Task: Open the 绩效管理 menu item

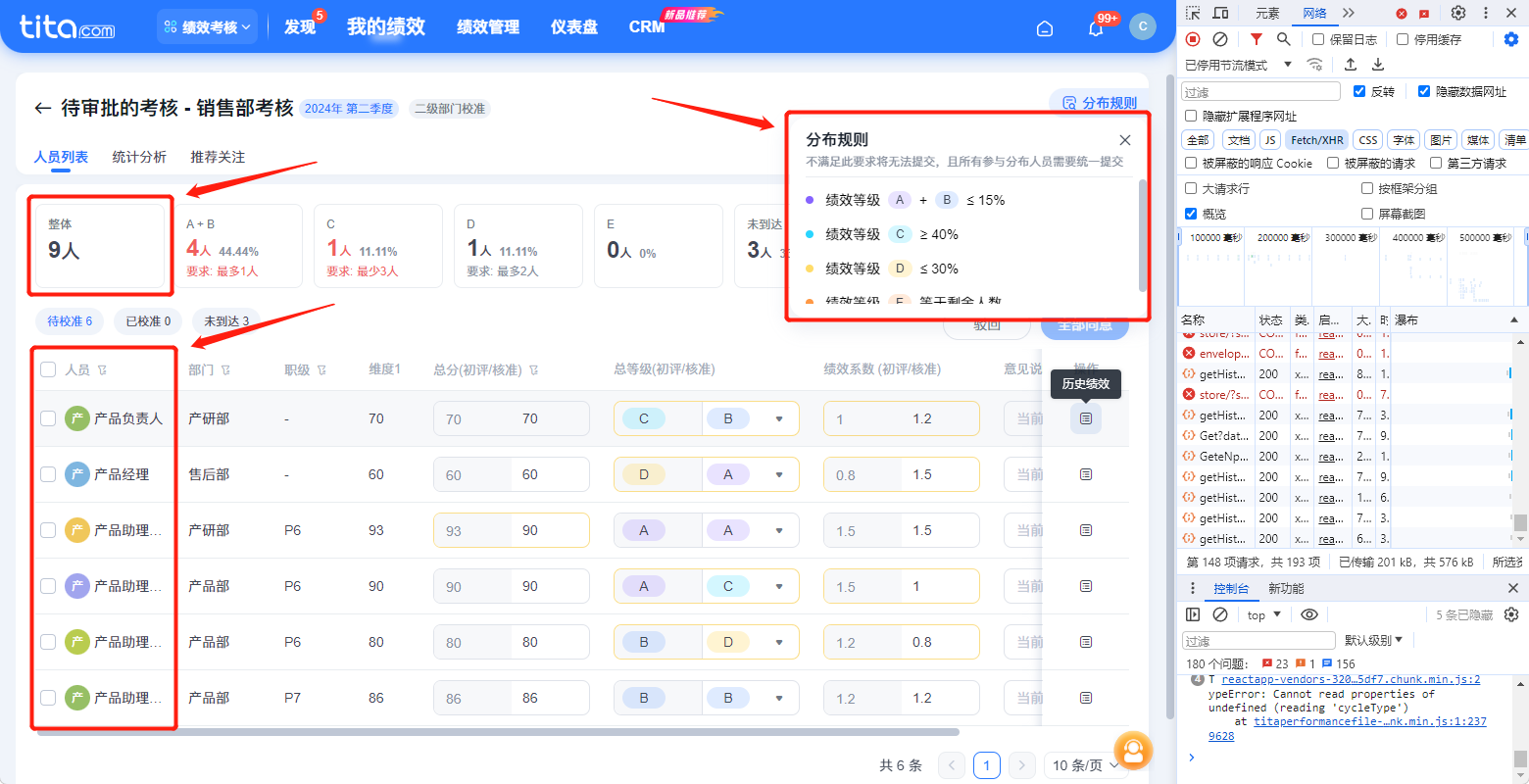Action: 488,27
